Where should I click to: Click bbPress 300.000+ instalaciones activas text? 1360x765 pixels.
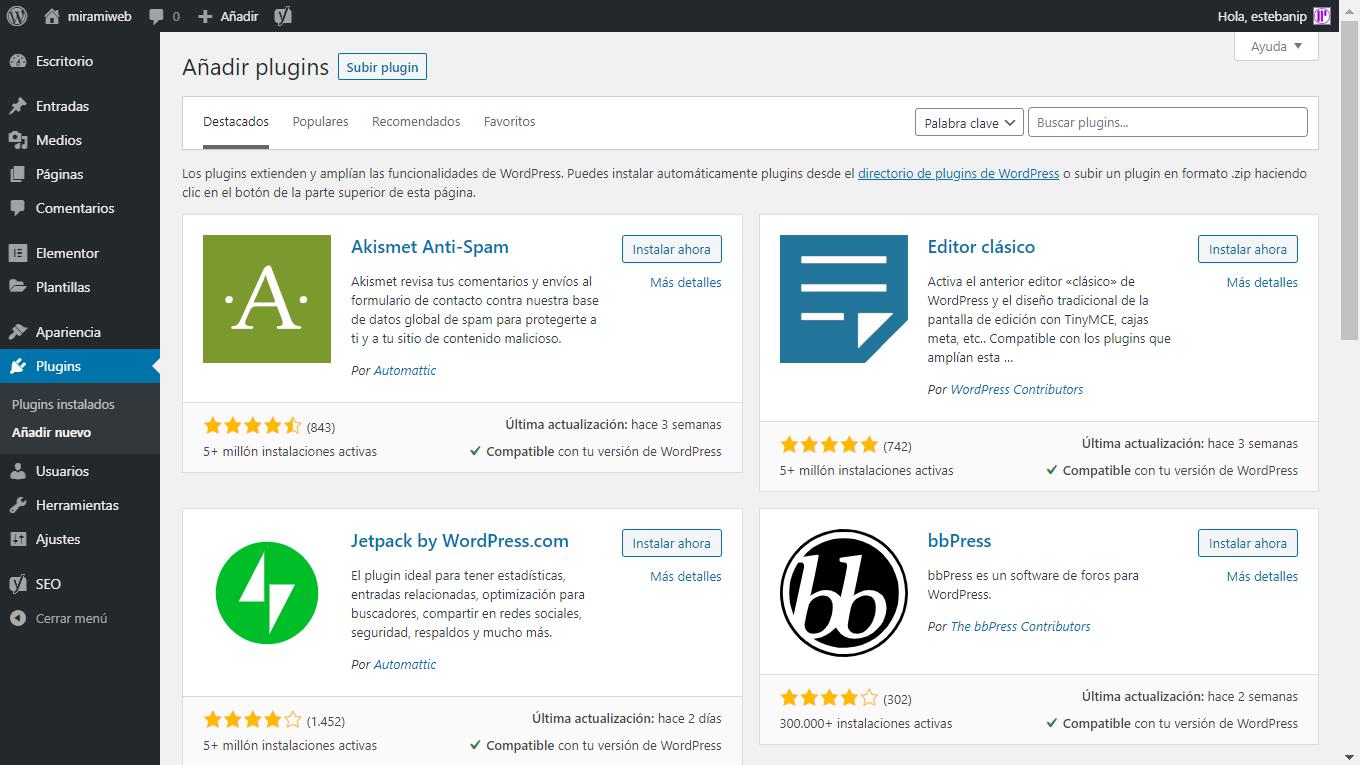coord(866,724)
